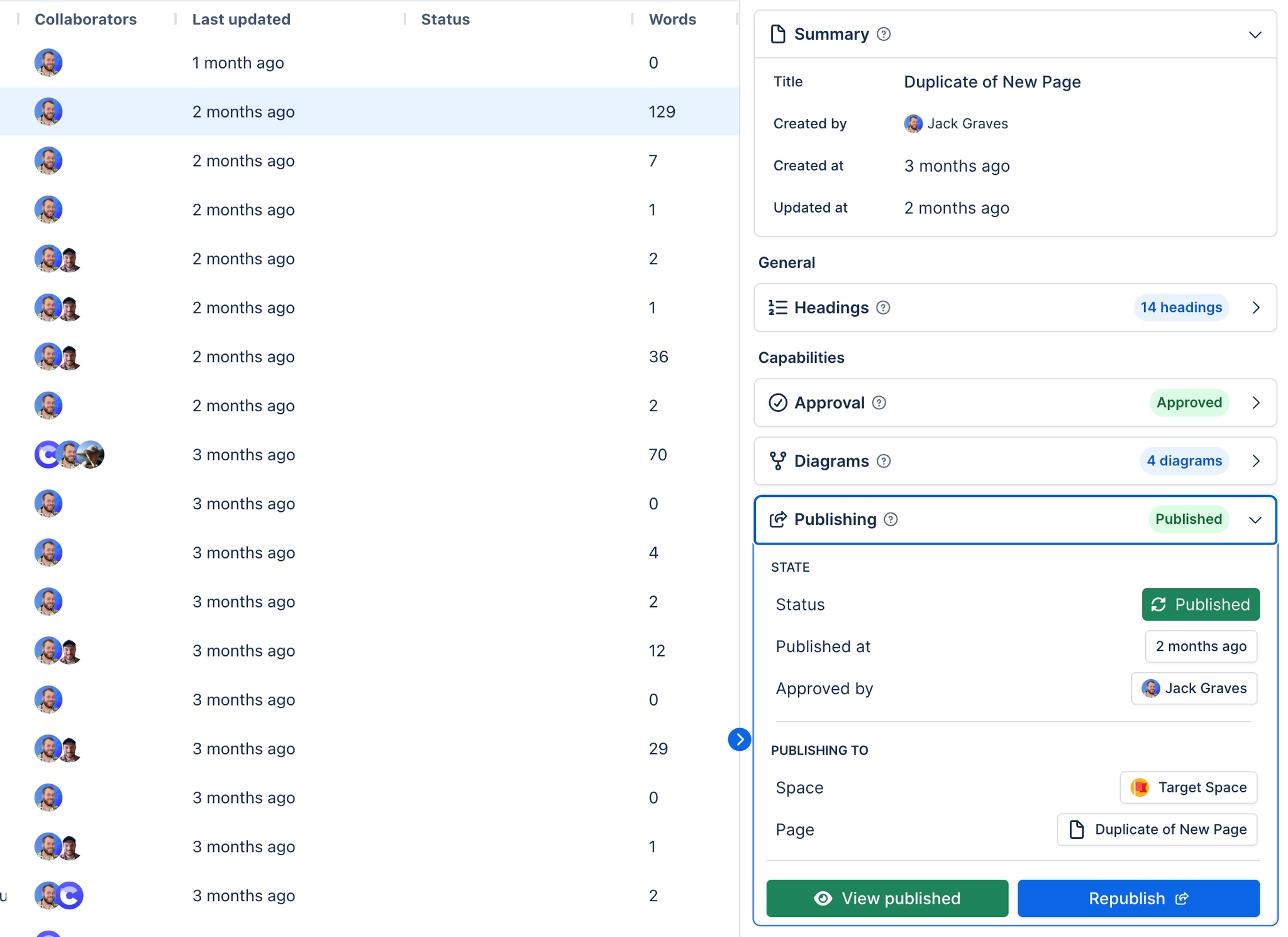Click the Duplicate of New Page page icon
The image size is (1288, 937).
1077,829
